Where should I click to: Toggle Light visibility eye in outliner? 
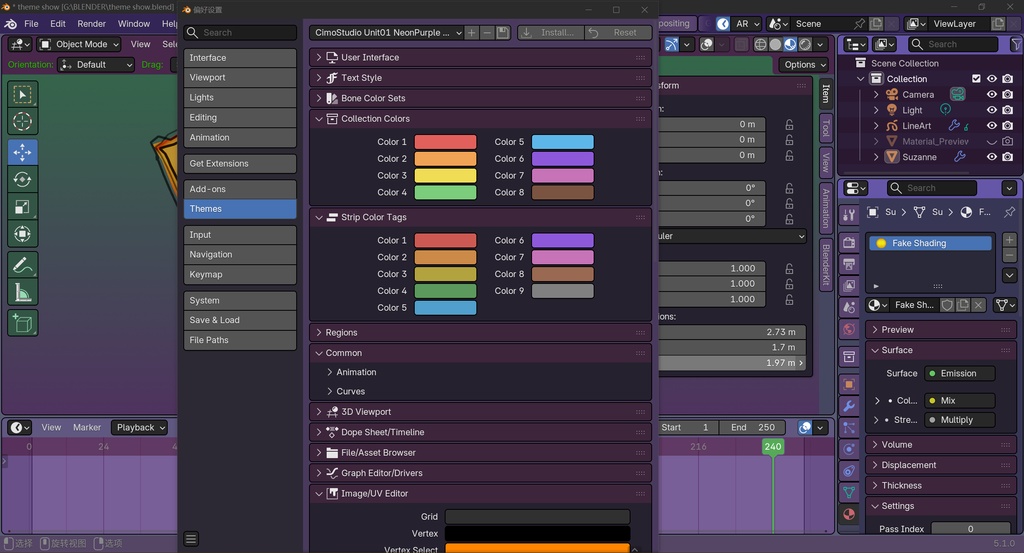pos(991,110)
